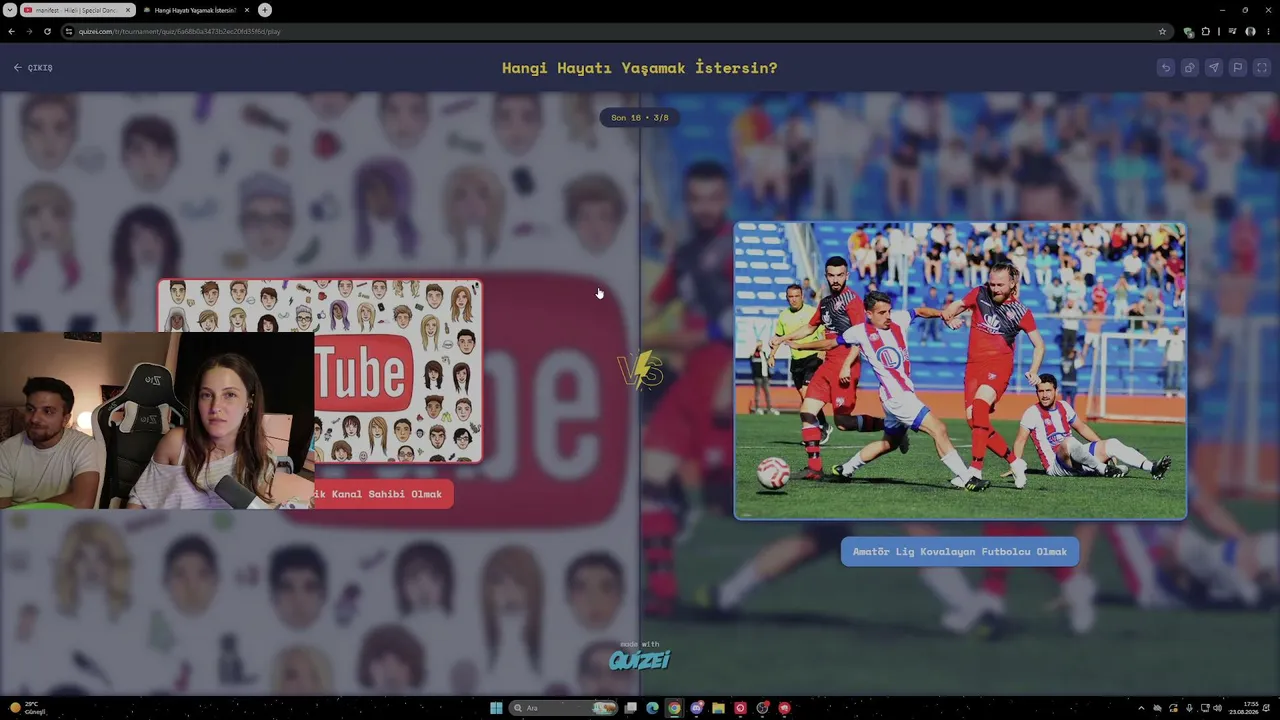View site information icon in address bar
Screen dimensions: 1280x720
tap(69, 31)
